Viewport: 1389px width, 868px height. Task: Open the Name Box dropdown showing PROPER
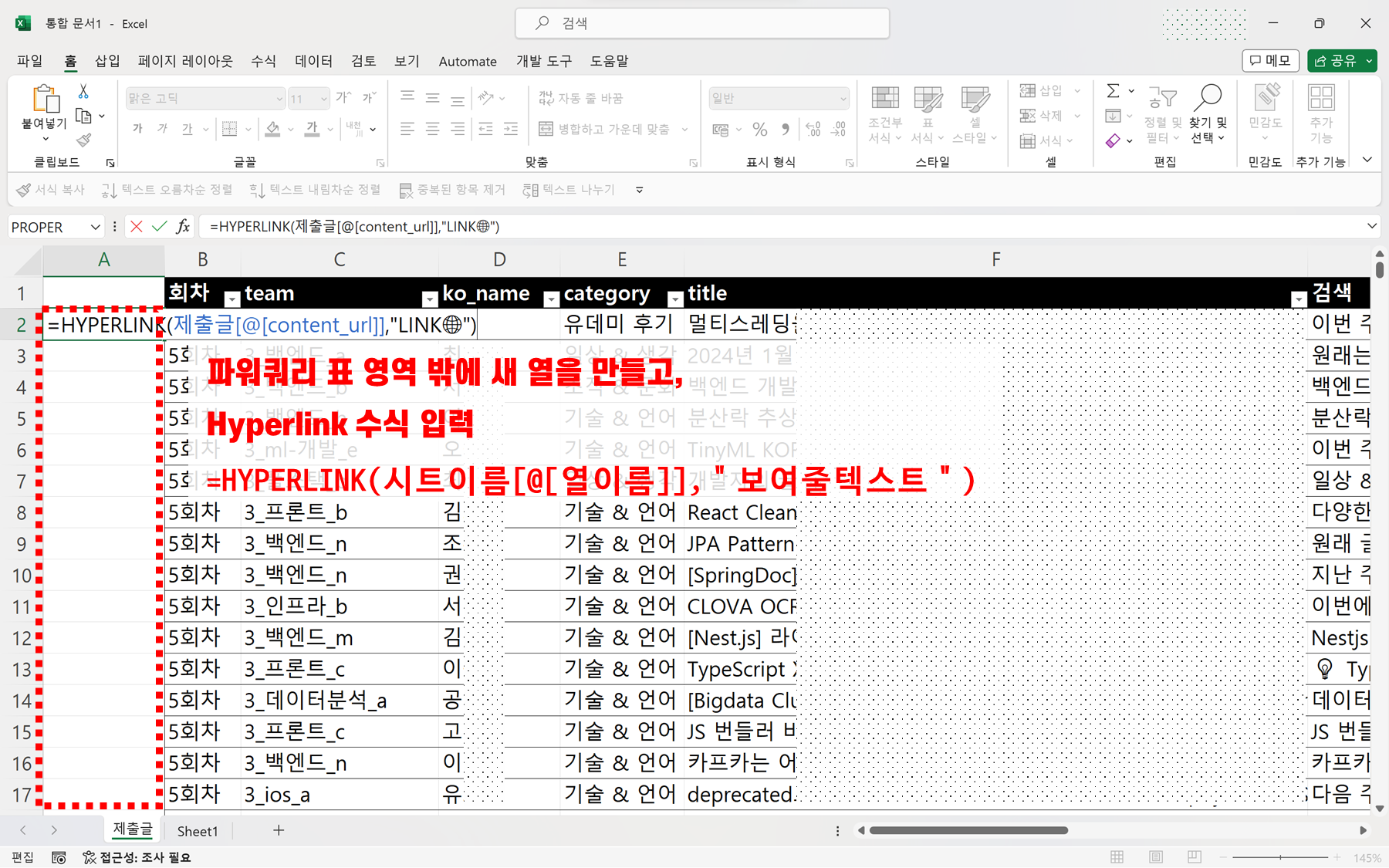95,227
